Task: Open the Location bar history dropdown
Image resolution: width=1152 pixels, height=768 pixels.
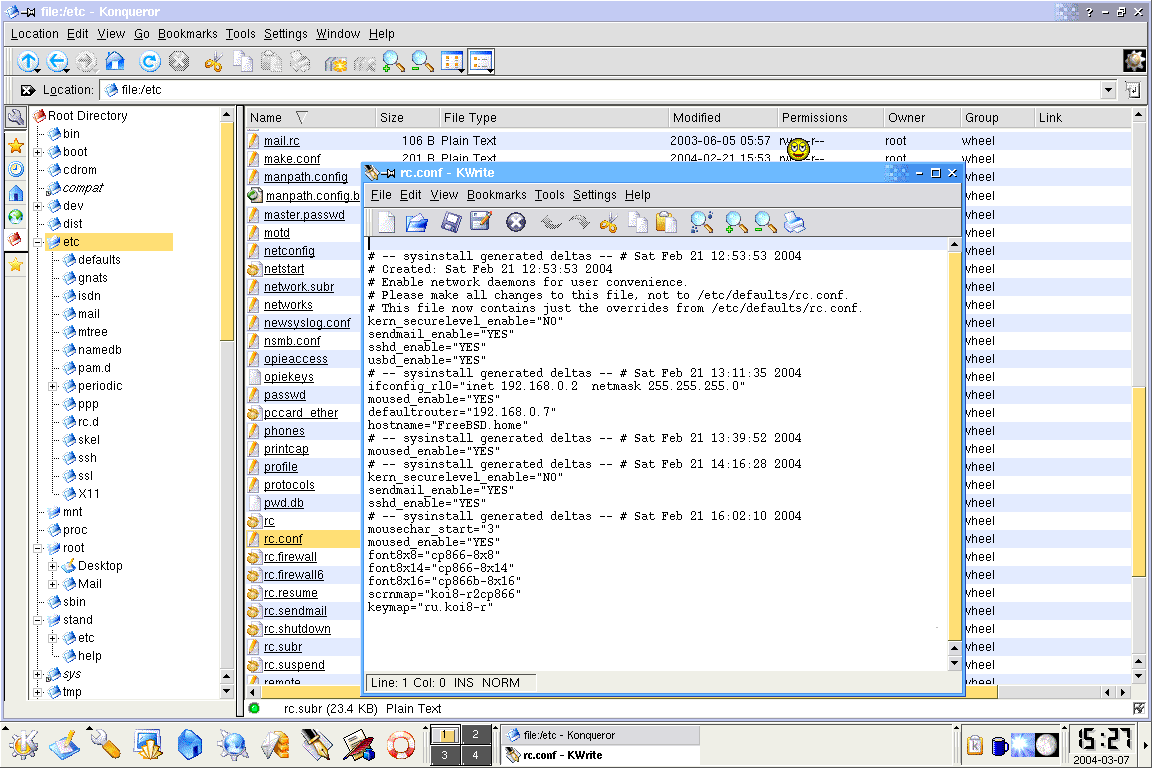Action: 1108,90
